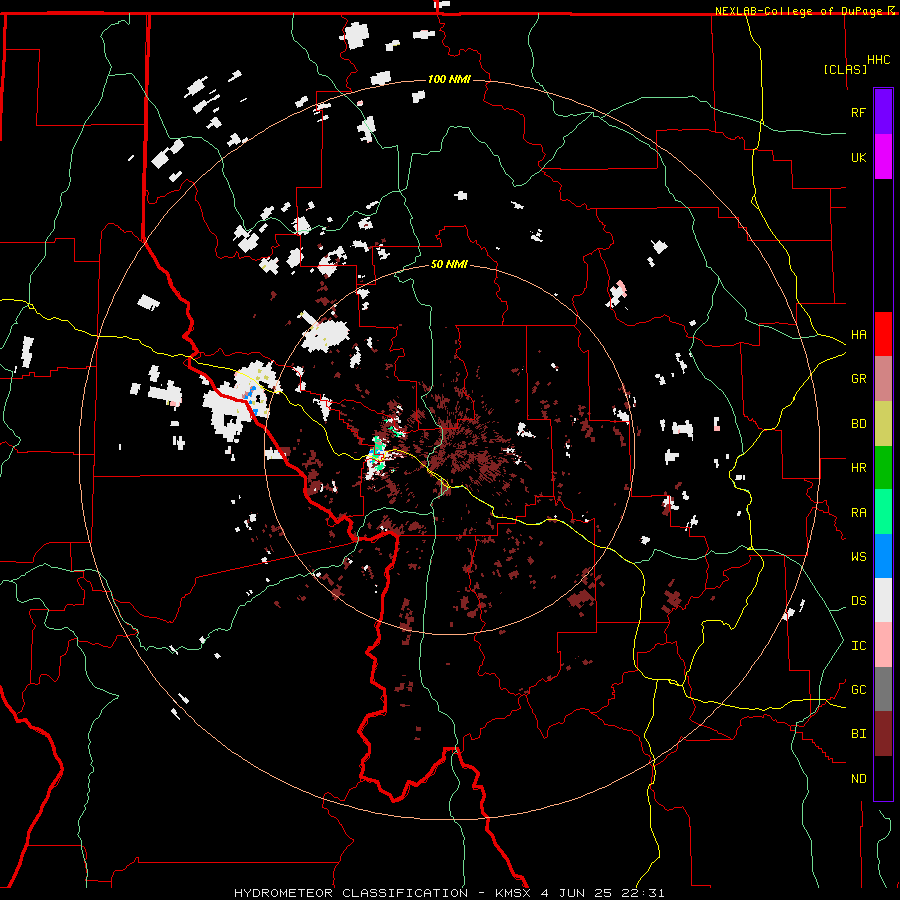This screenshot has width=900, height=900.
Task: Click the IC legend label
Action: [858, 645]
